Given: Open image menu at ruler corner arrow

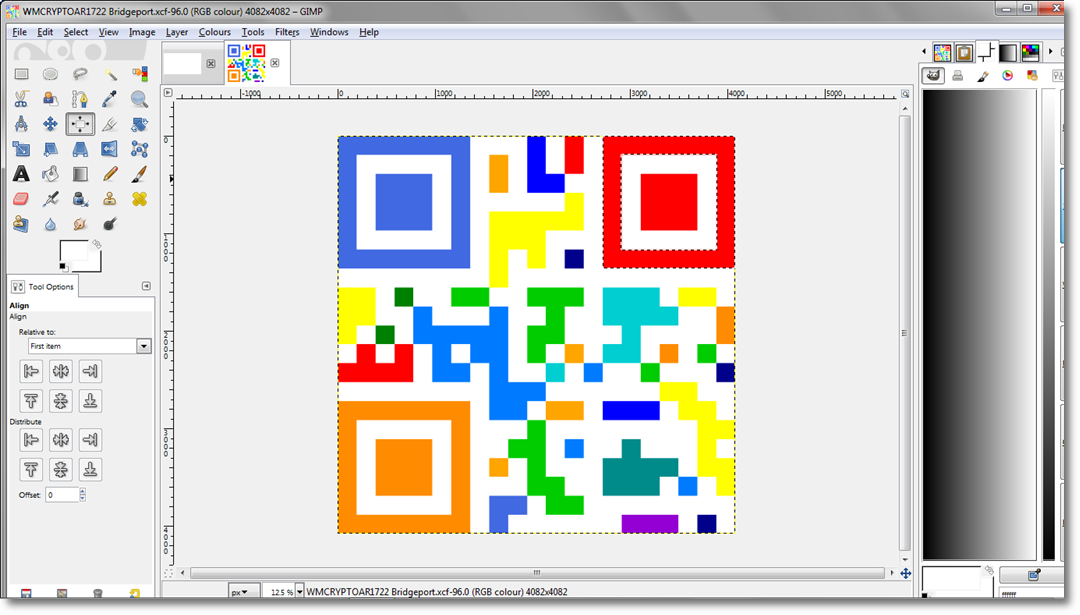Looking at the screenshot, I should pyautogui.click(x=168, y=92).
